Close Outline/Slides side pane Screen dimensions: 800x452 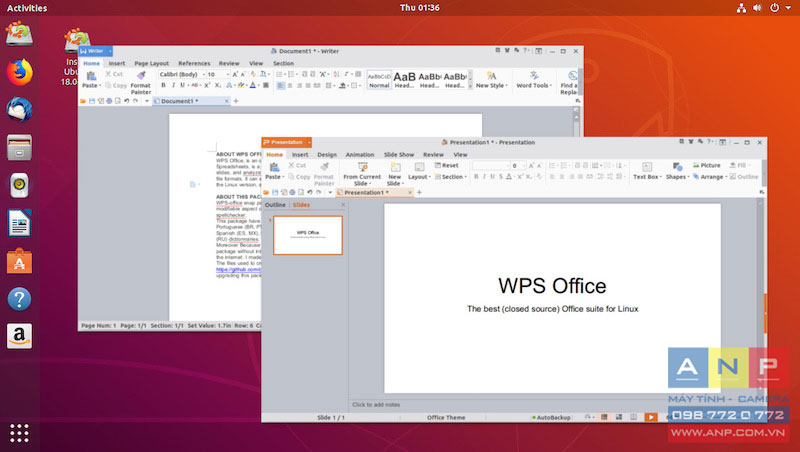[x=343, y=205]
